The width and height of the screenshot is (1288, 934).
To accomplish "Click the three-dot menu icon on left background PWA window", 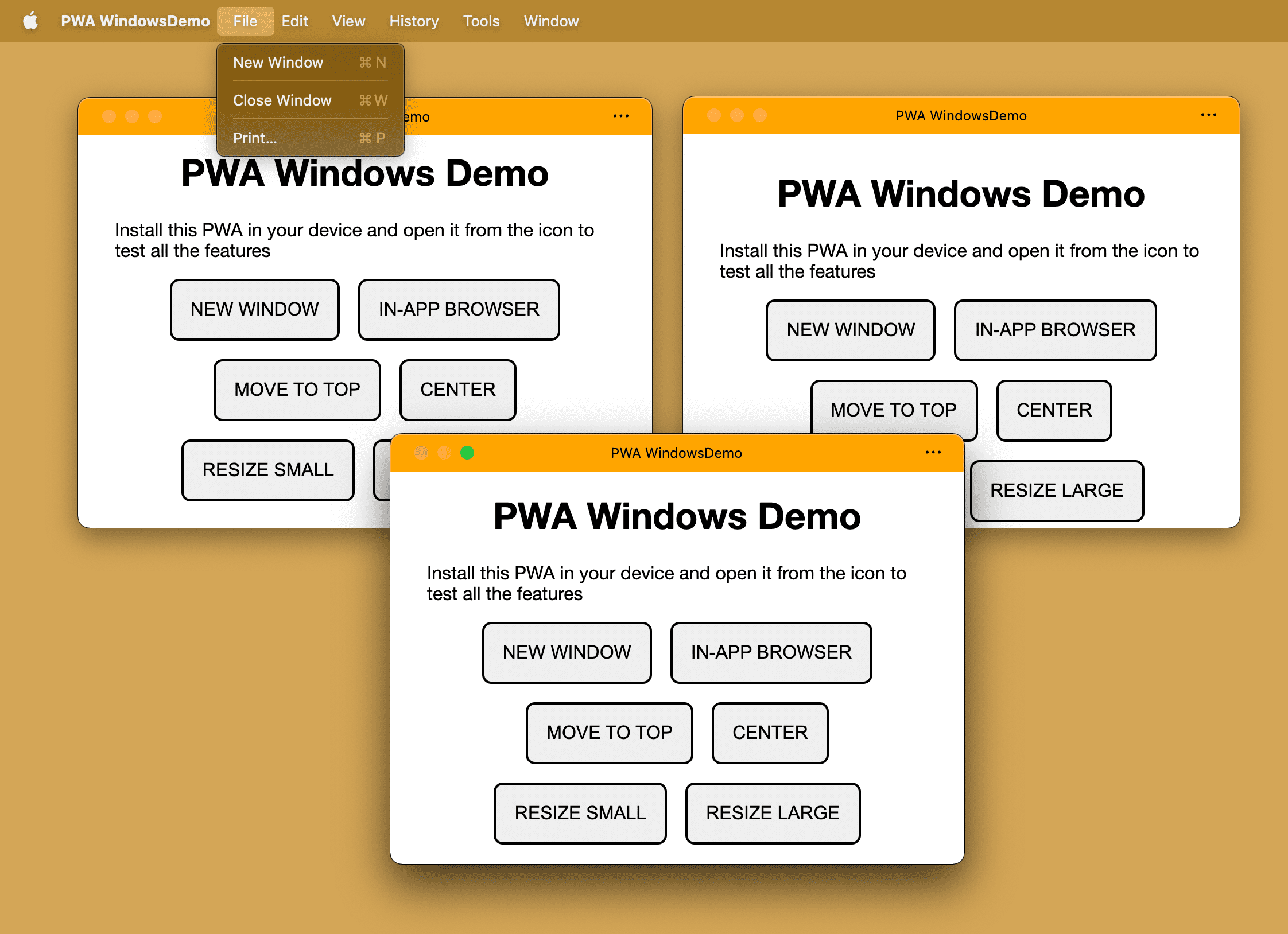I will [620, 116].
